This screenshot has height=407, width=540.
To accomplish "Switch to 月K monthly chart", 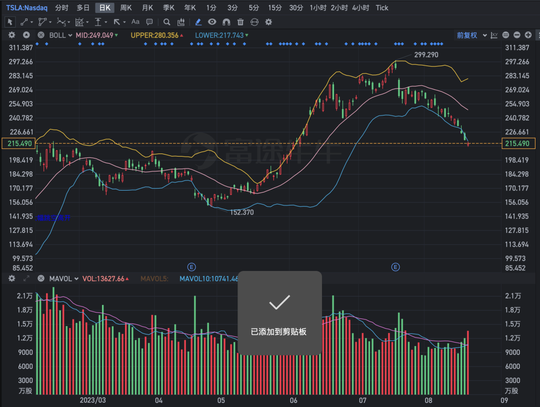I will 147,8.
